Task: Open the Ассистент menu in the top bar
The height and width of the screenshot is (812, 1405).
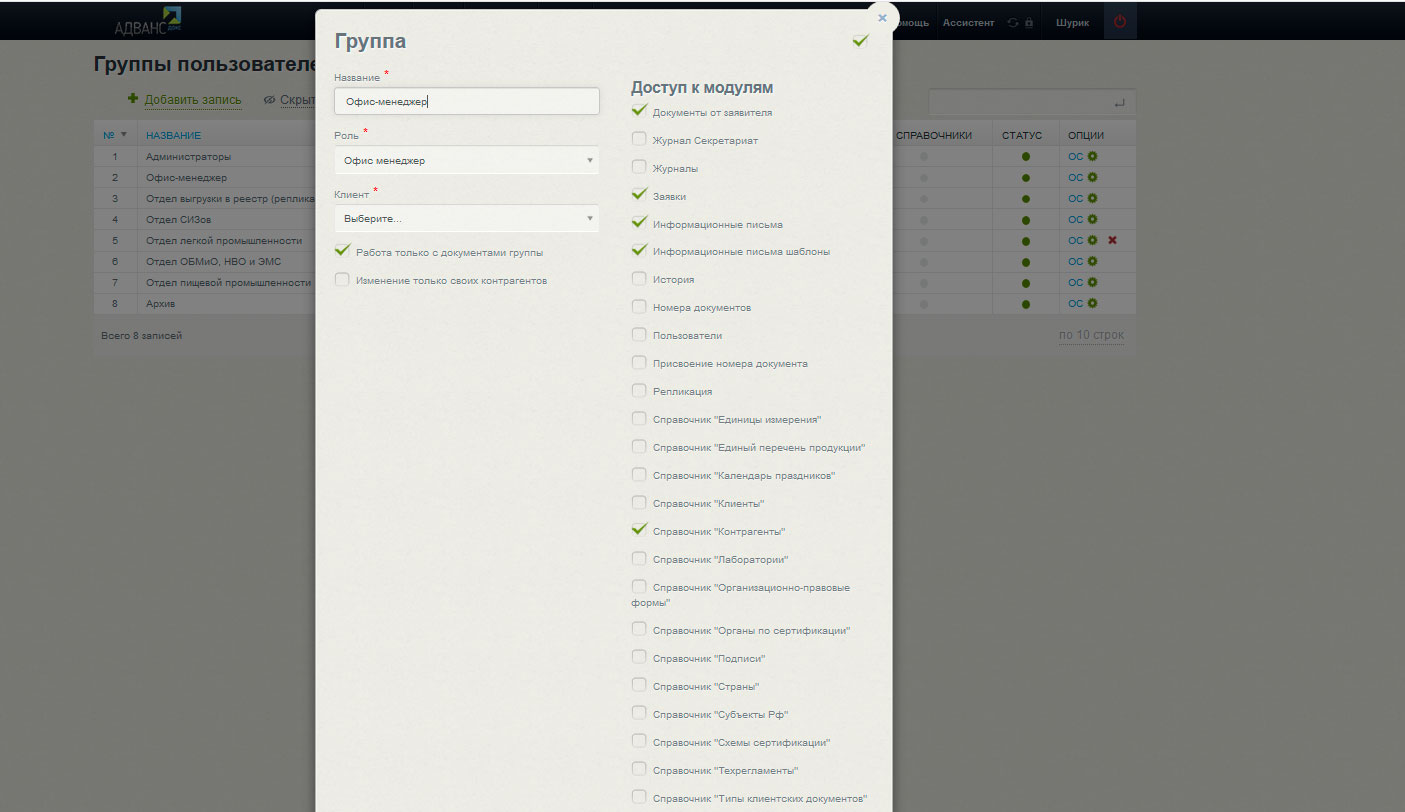Action: pos(968,23)
